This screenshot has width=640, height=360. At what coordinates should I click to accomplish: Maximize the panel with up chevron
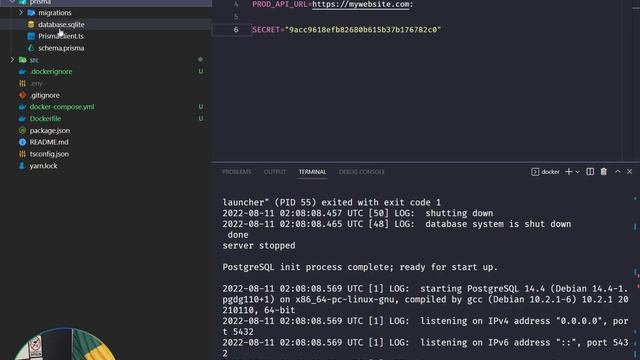pos(618,172)
